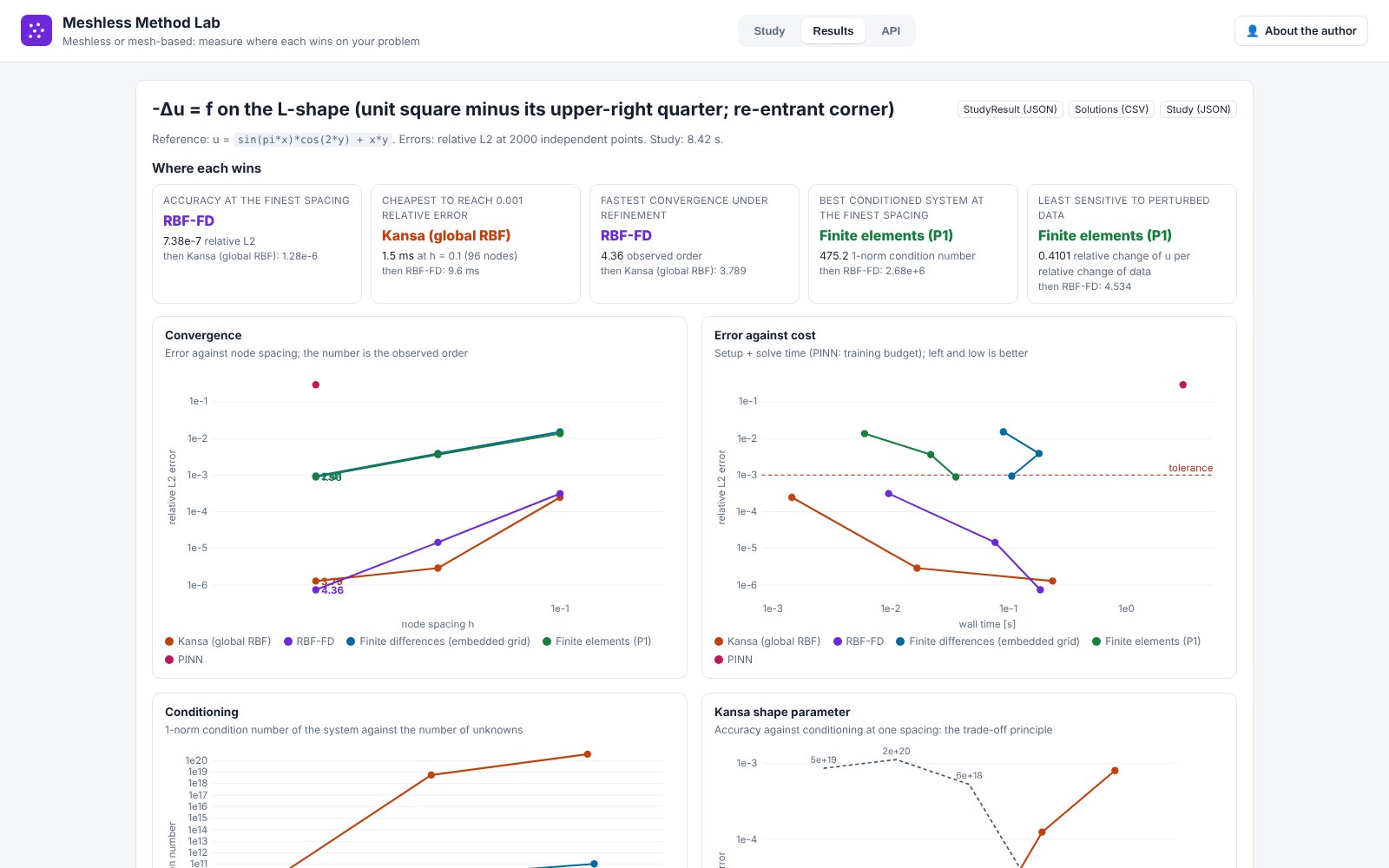The image size is (1389, 868).
Task: Open the API tab
Action: 891,30
